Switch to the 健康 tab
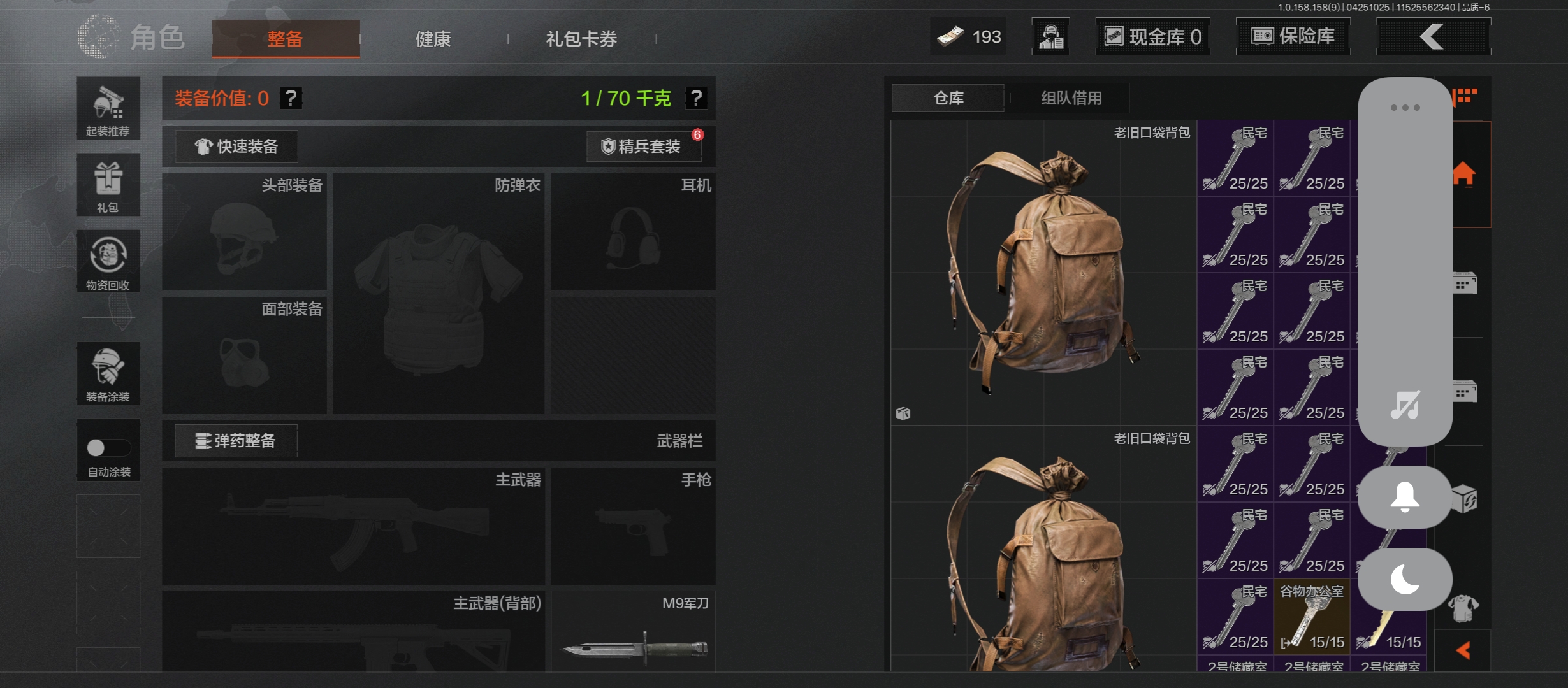The width and height of the screenshot is (1568, 688). pyautogui.click(x=433, y=39)
